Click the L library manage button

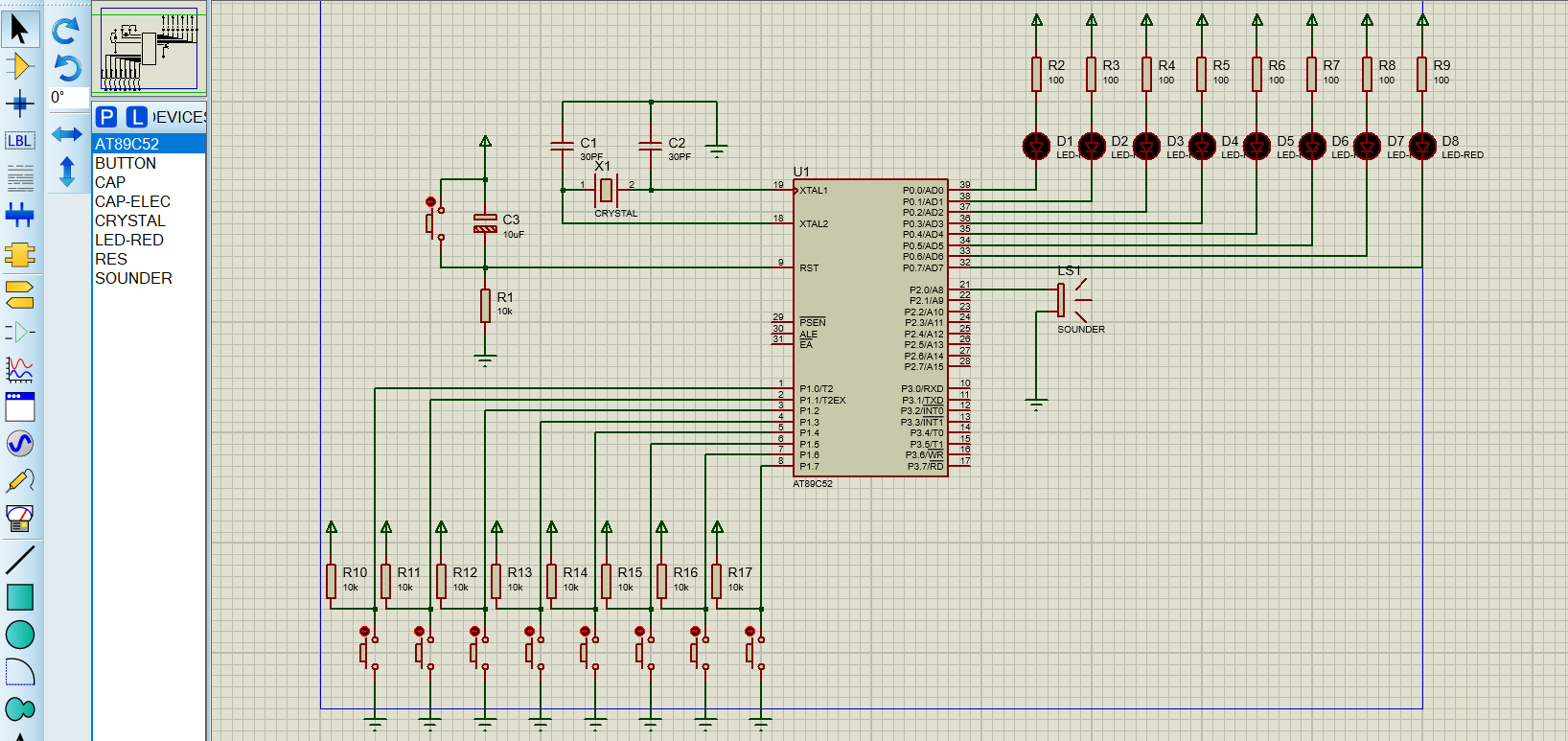coord(137,117)
